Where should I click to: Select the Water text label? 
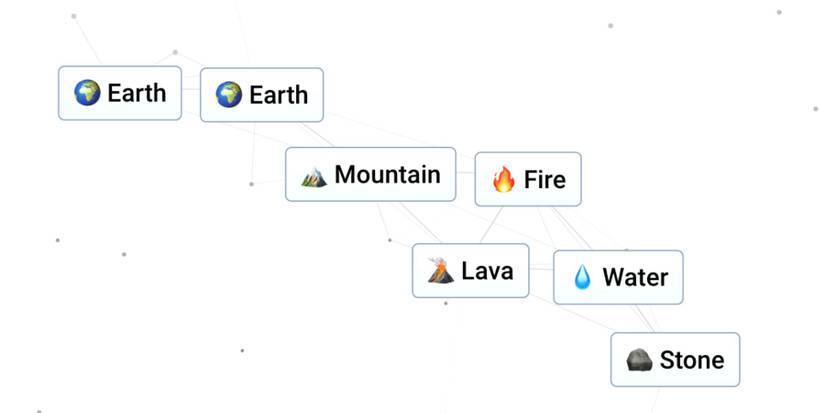click(x=635, y=277)
